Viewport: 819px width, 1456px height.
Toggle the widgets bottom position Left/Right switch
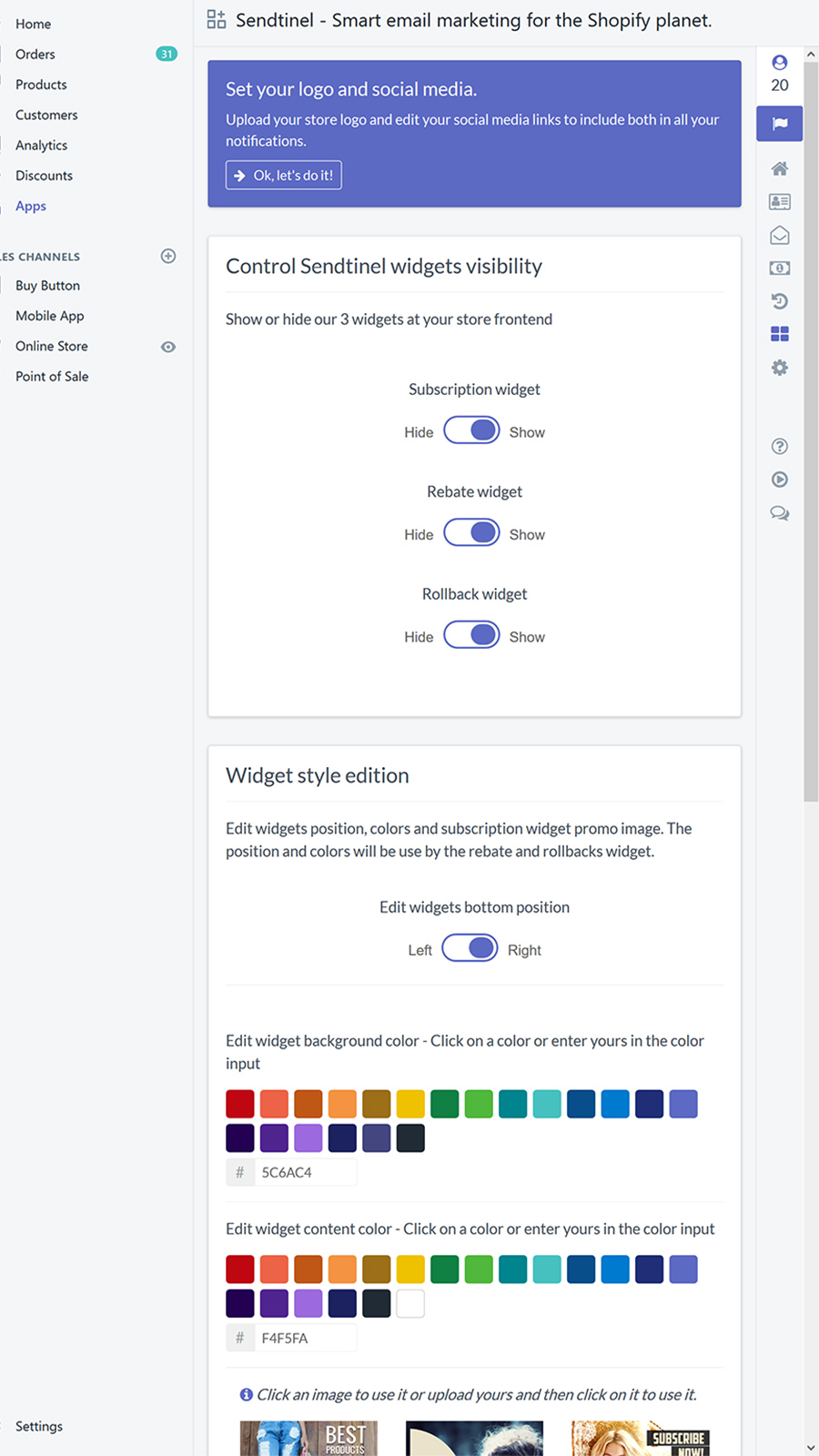pos(470,947)
